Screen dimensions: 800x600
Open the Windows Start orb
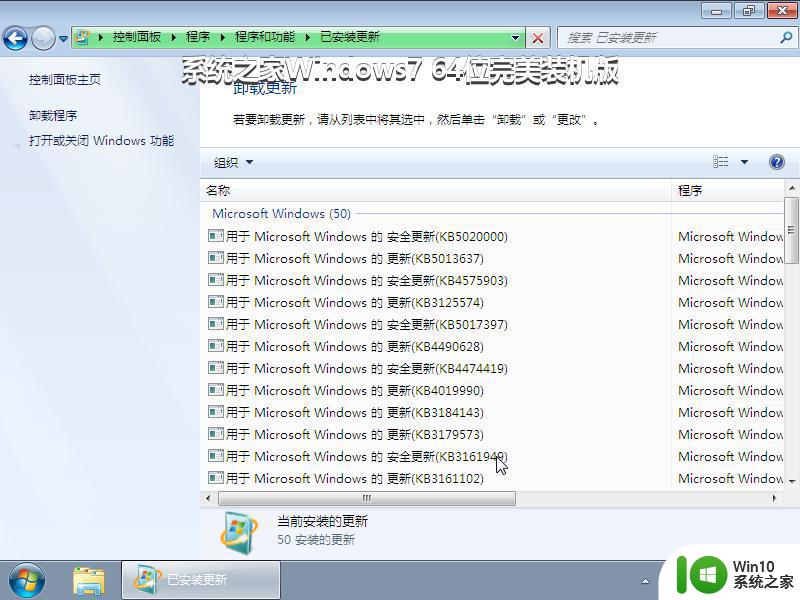coord(26,579)
